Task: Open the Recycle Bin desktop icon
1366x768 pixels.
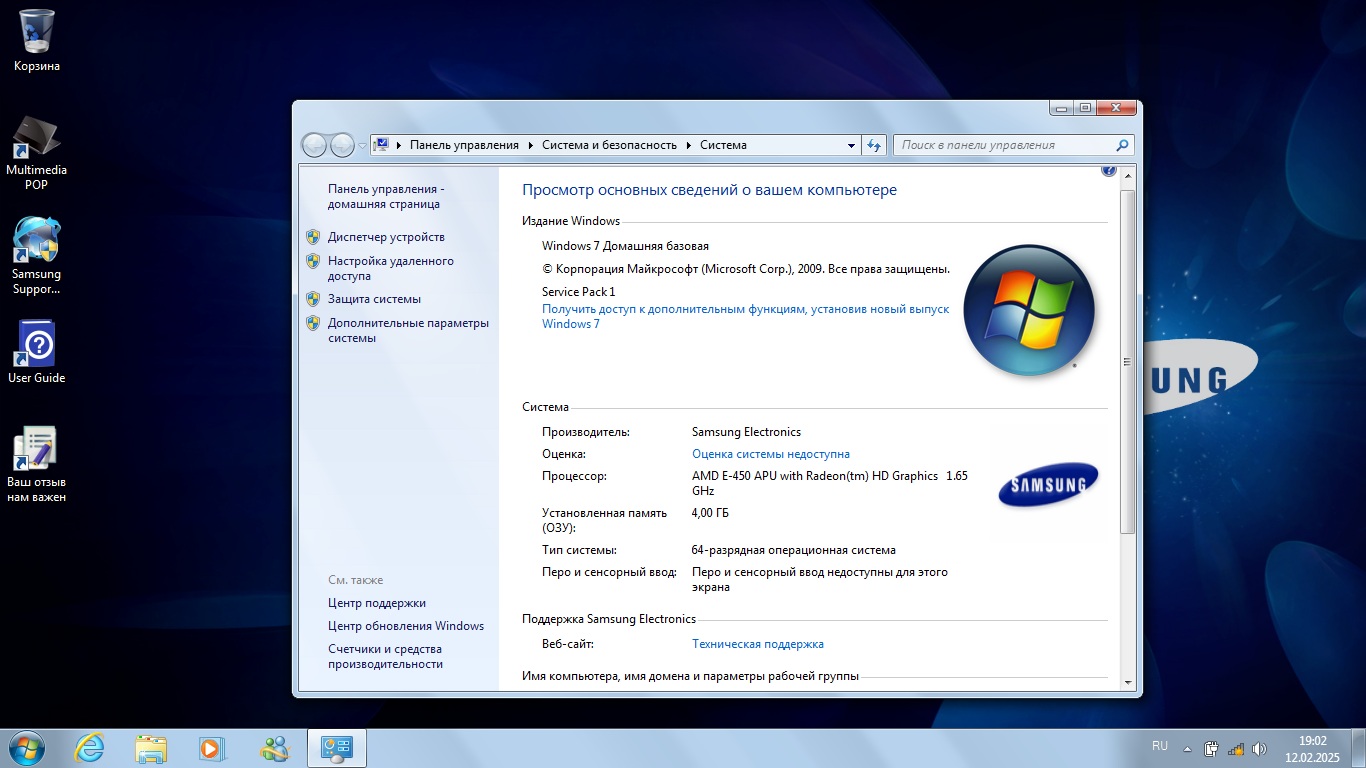Action: click(36, 40)
